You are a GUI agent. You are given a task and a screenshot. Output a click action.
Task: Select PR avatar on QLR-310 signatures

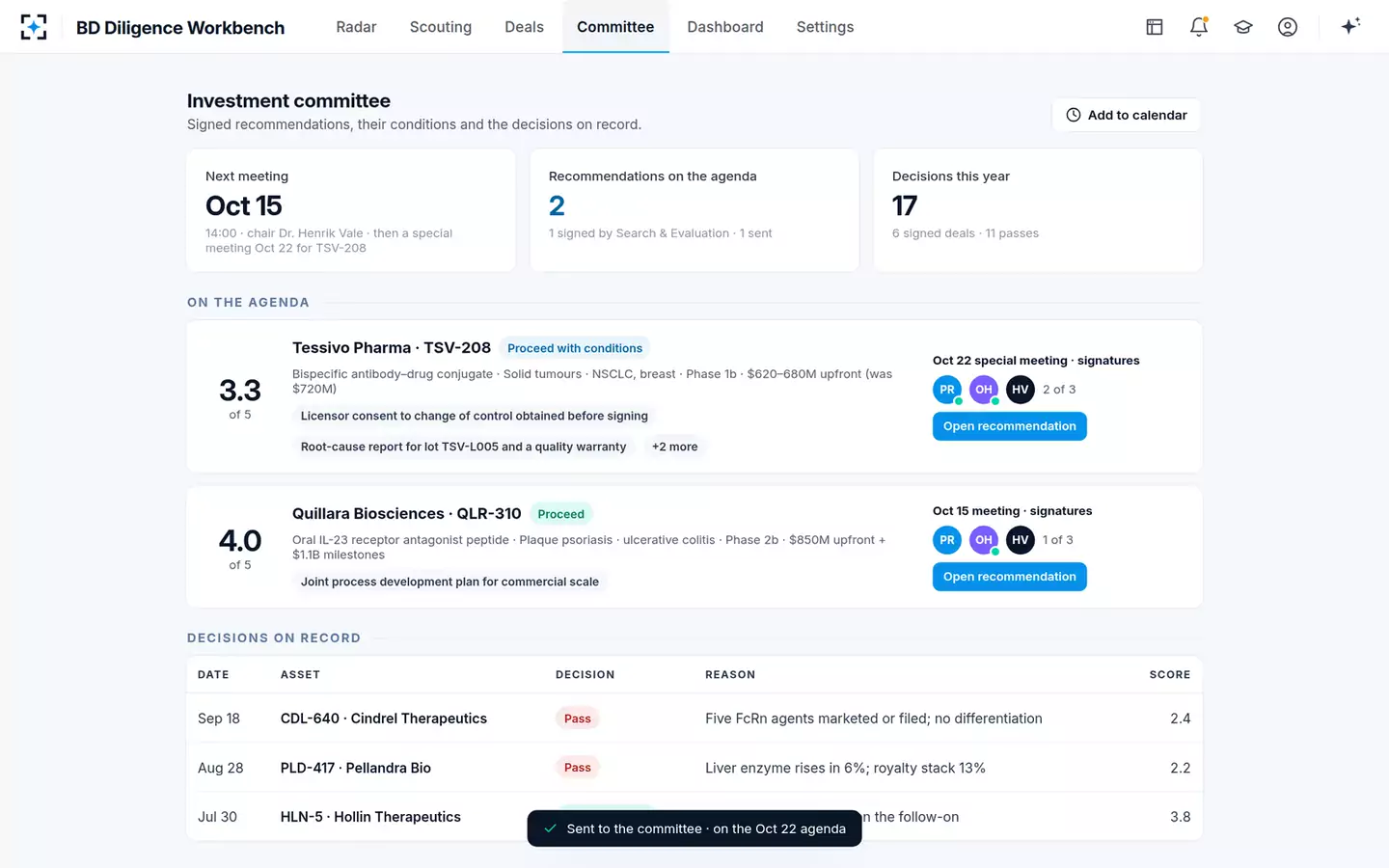947,540
